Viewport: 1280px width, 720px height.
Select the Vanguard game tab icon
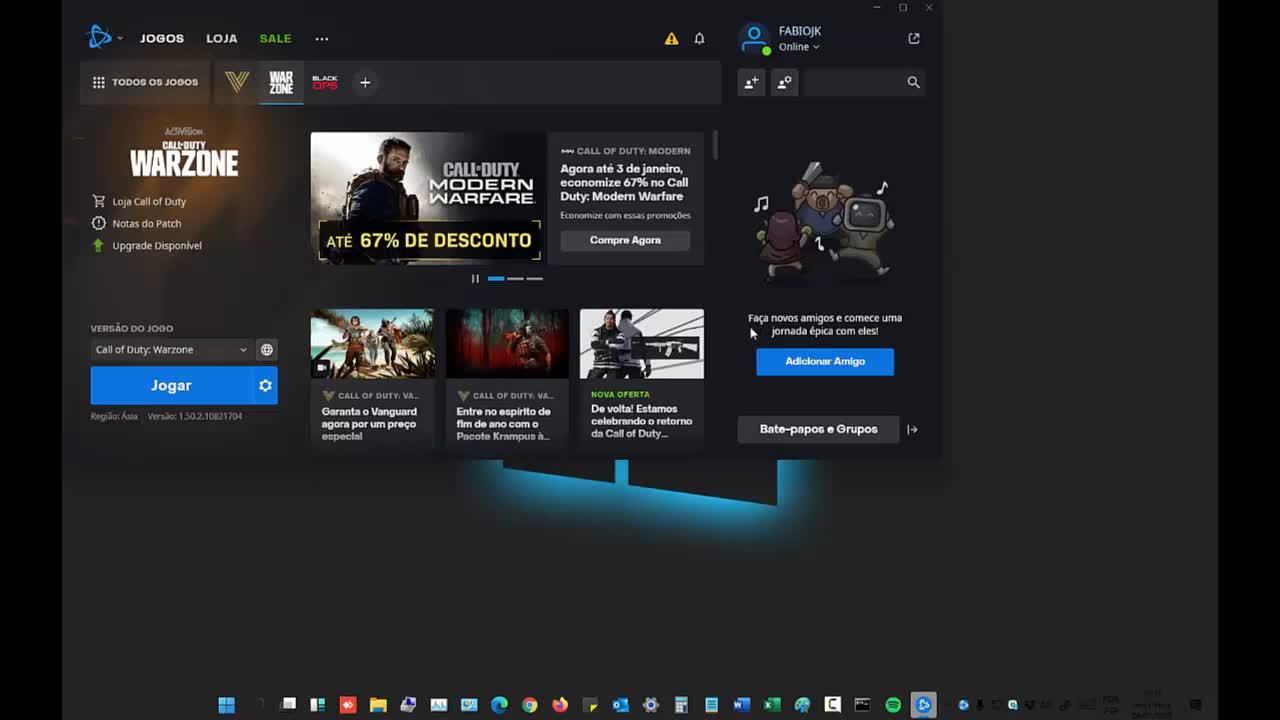pyautogui.click(x=237, y=82)
